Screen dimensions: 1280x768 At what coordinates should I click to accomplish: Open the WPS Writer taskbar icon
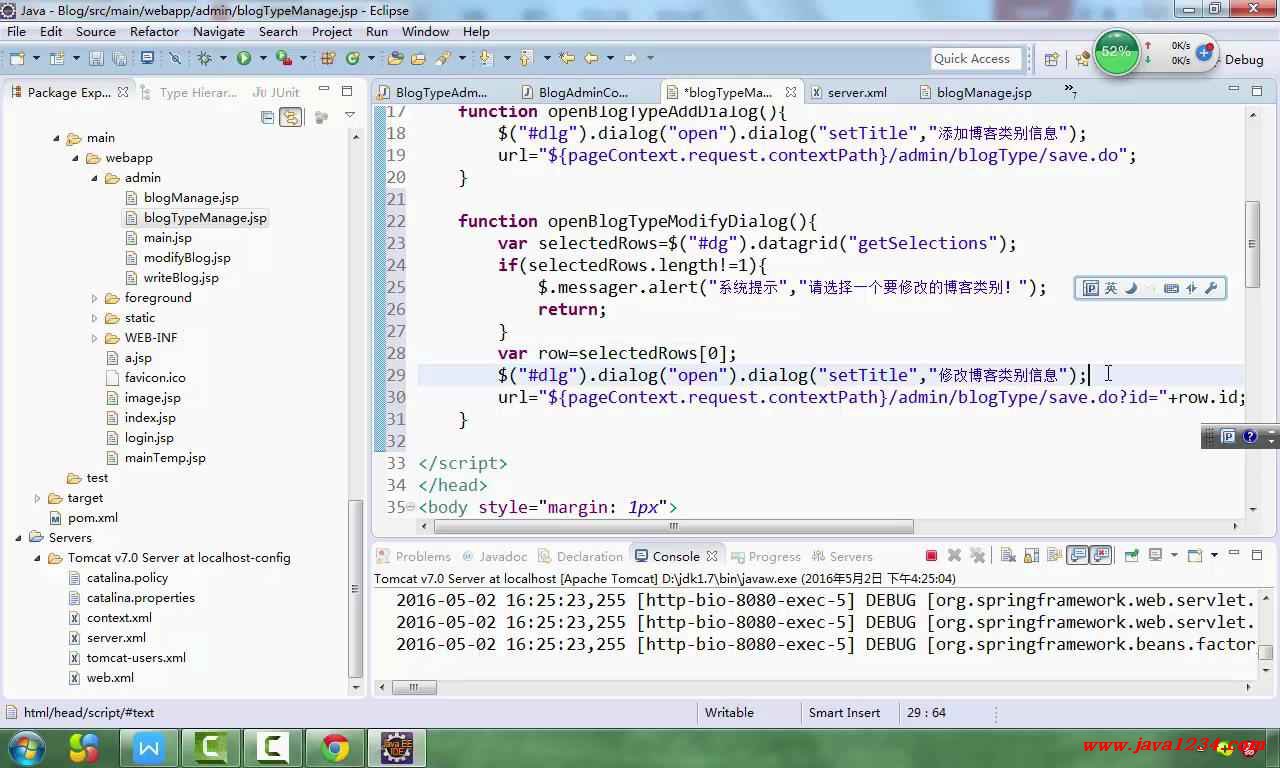point(149,747)
